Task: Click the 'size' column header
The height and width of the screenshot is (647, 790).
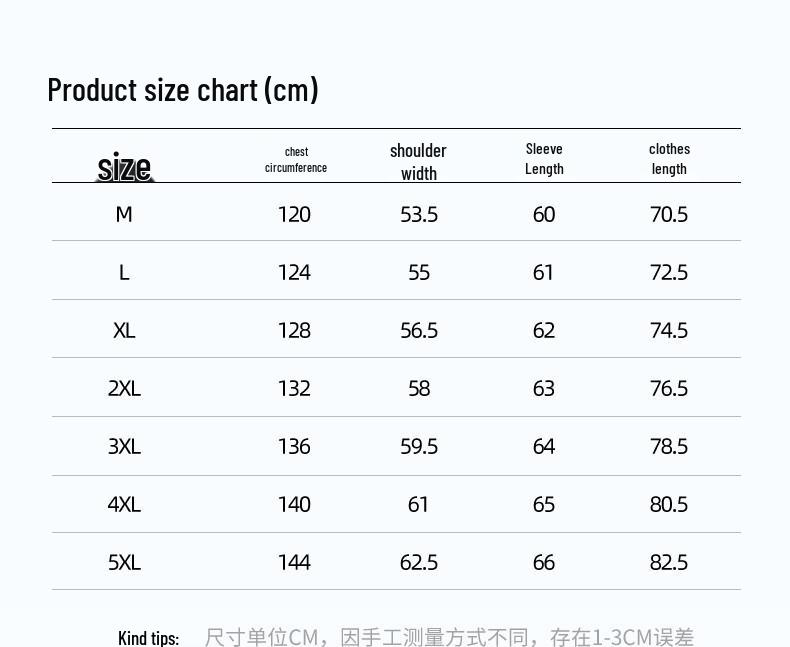Action: click(x=124, y=166)
